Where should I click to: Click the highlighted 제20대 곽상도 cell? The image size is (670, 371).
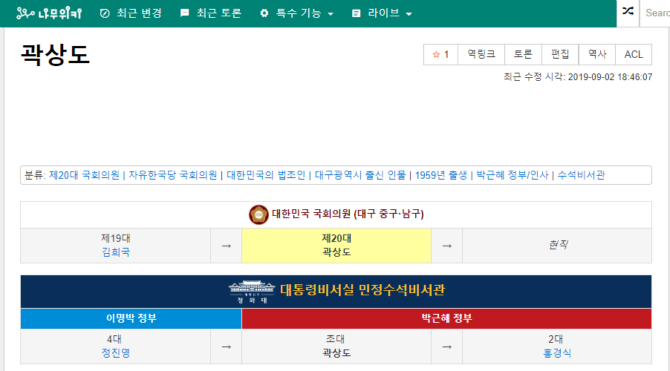pyautogui.click(x=336, y=245)
